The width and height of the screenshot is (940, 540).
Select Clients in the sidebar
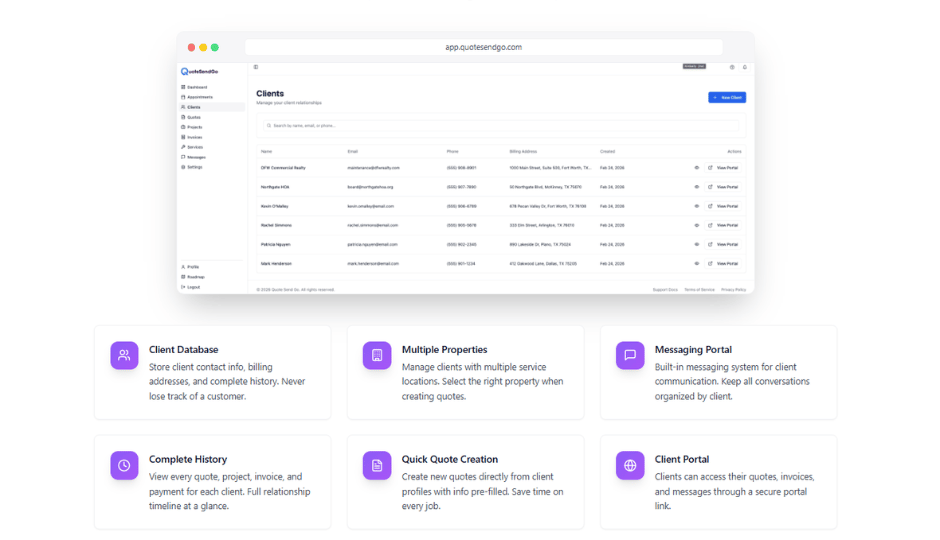coord(212,107)
